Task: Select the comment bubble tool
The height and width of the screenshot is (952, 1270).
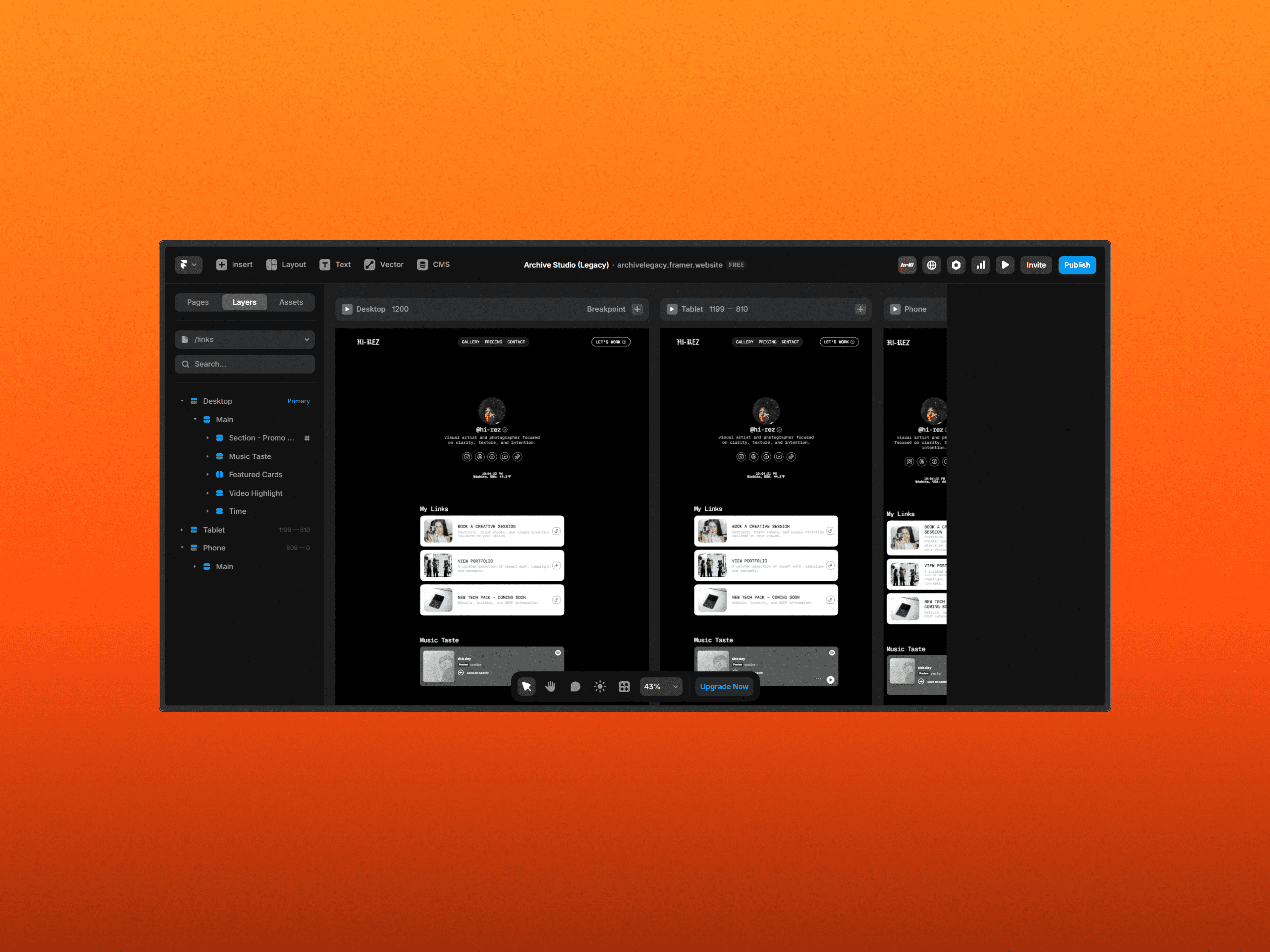Action: coord(575,686)
